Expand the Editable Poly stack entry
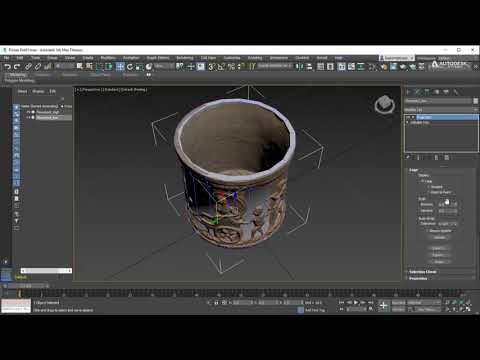This screenshot has height=360, width=480. (407, 123)
